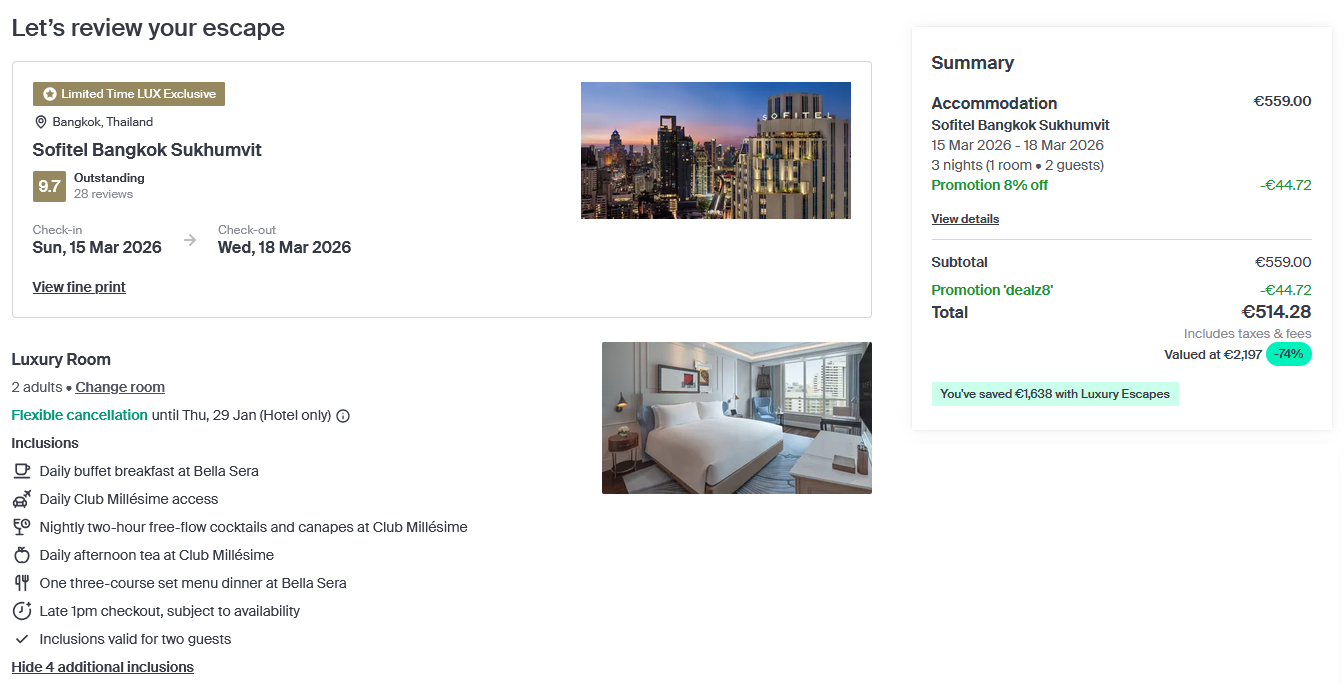Click the late checkout clock icon
Image resolution: width=1344 pixels, height=686 pixels.
[x=22, y=611]
